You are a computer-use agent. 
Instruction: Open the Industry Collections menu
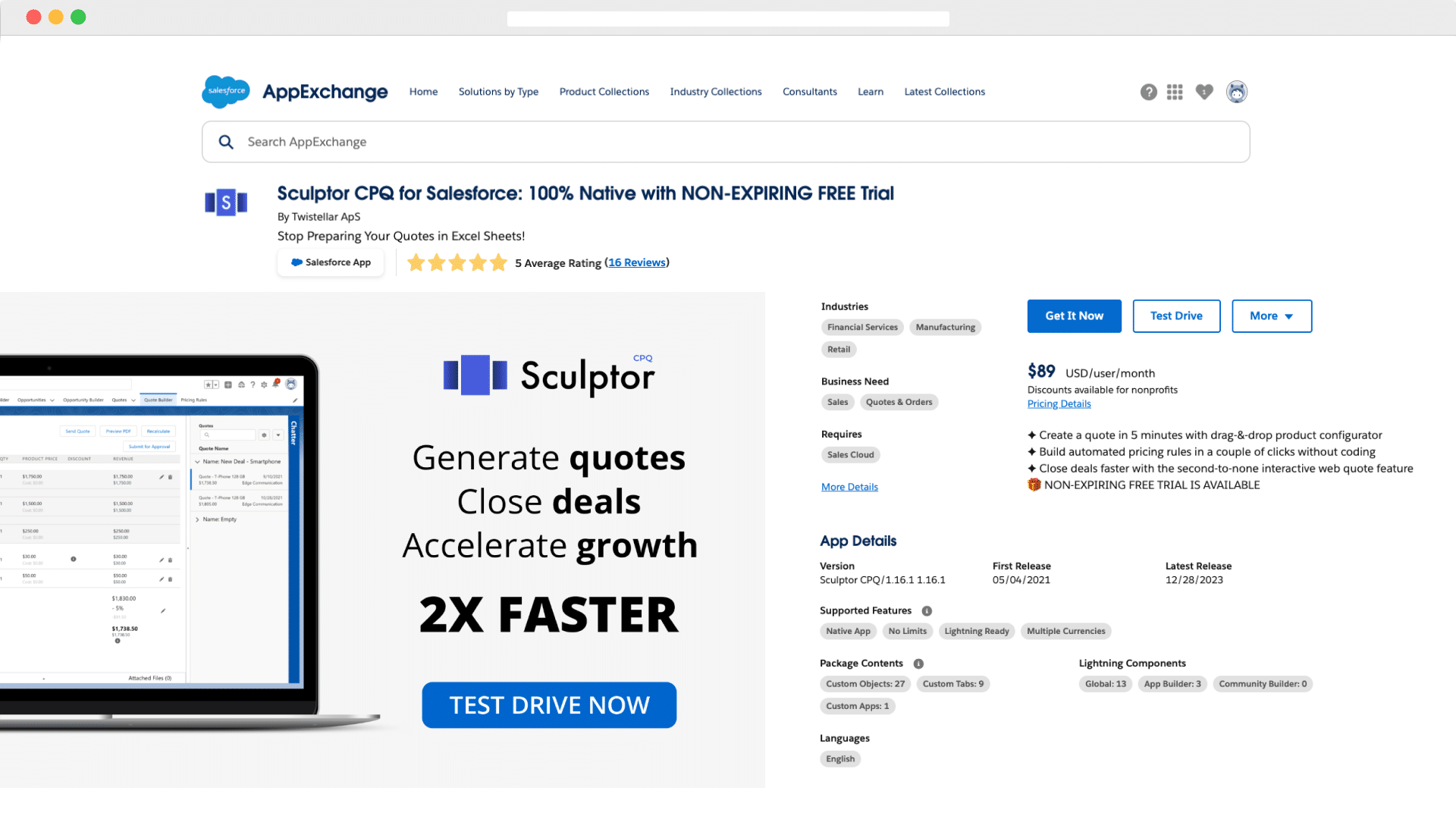tap(715, 92)
